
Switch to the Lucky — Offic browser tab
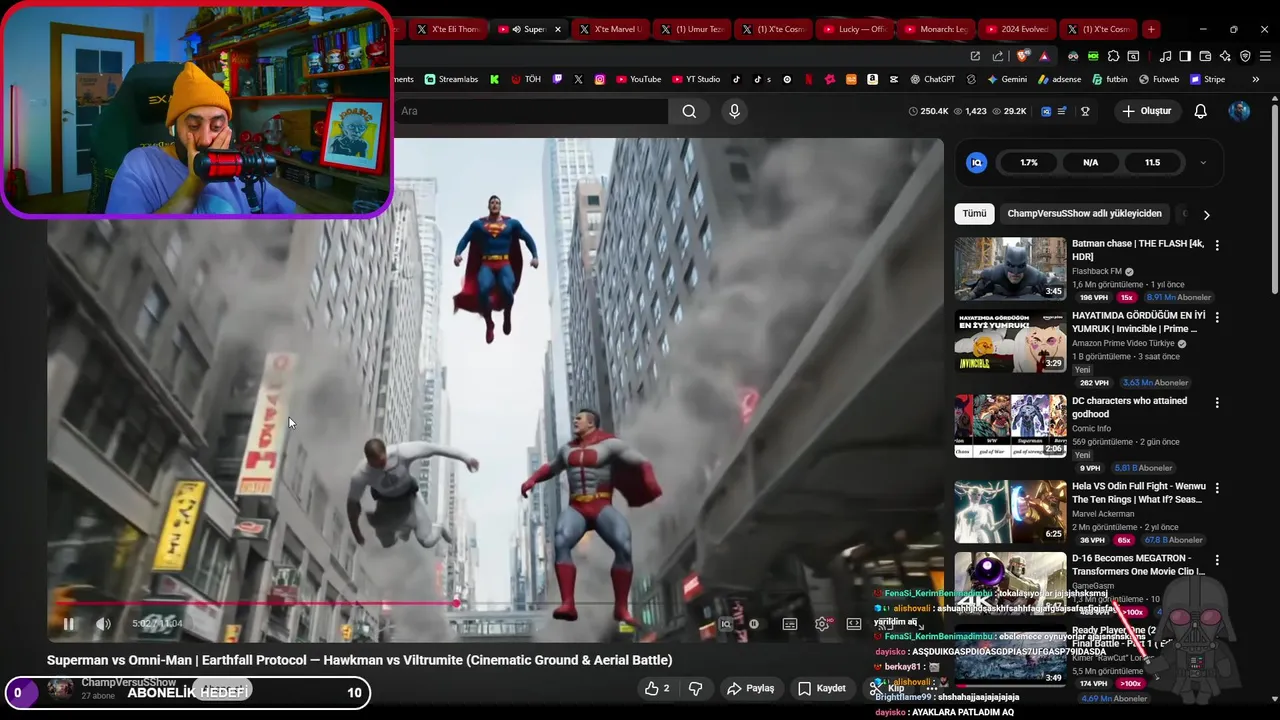[855, 29]
